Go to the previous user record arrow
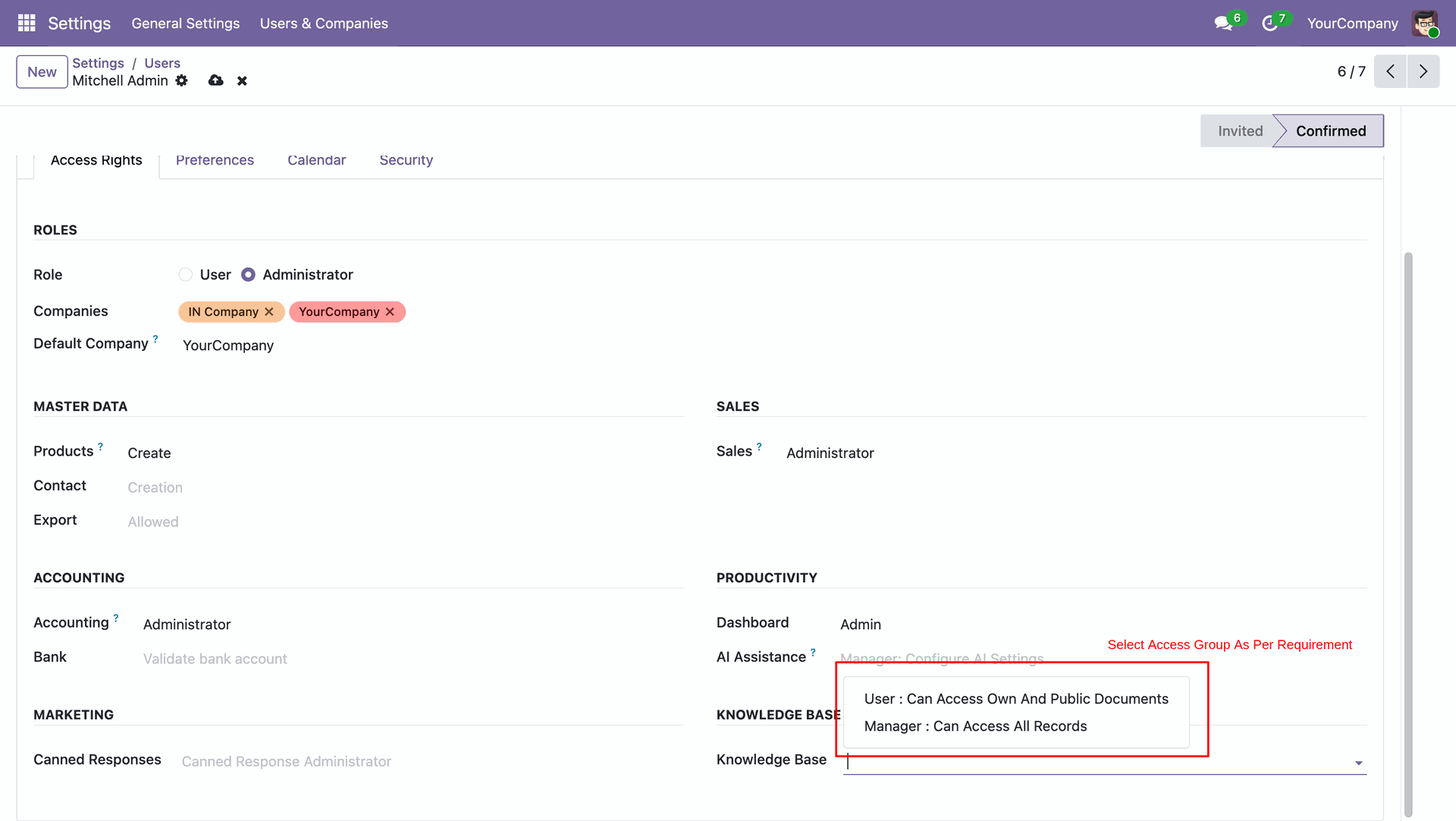 [x=1390, y=71]
